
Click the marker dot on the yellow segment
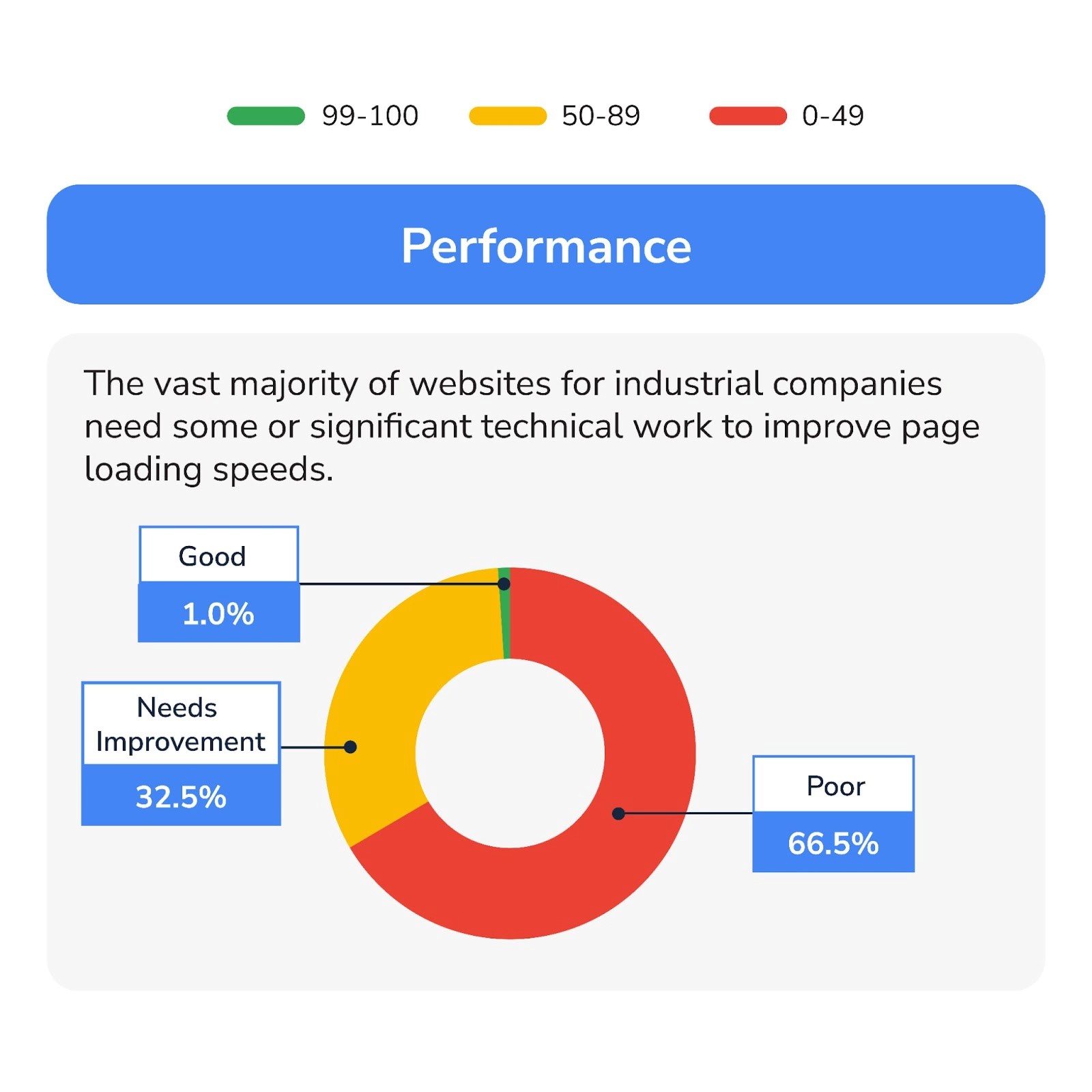coord(350,747)
